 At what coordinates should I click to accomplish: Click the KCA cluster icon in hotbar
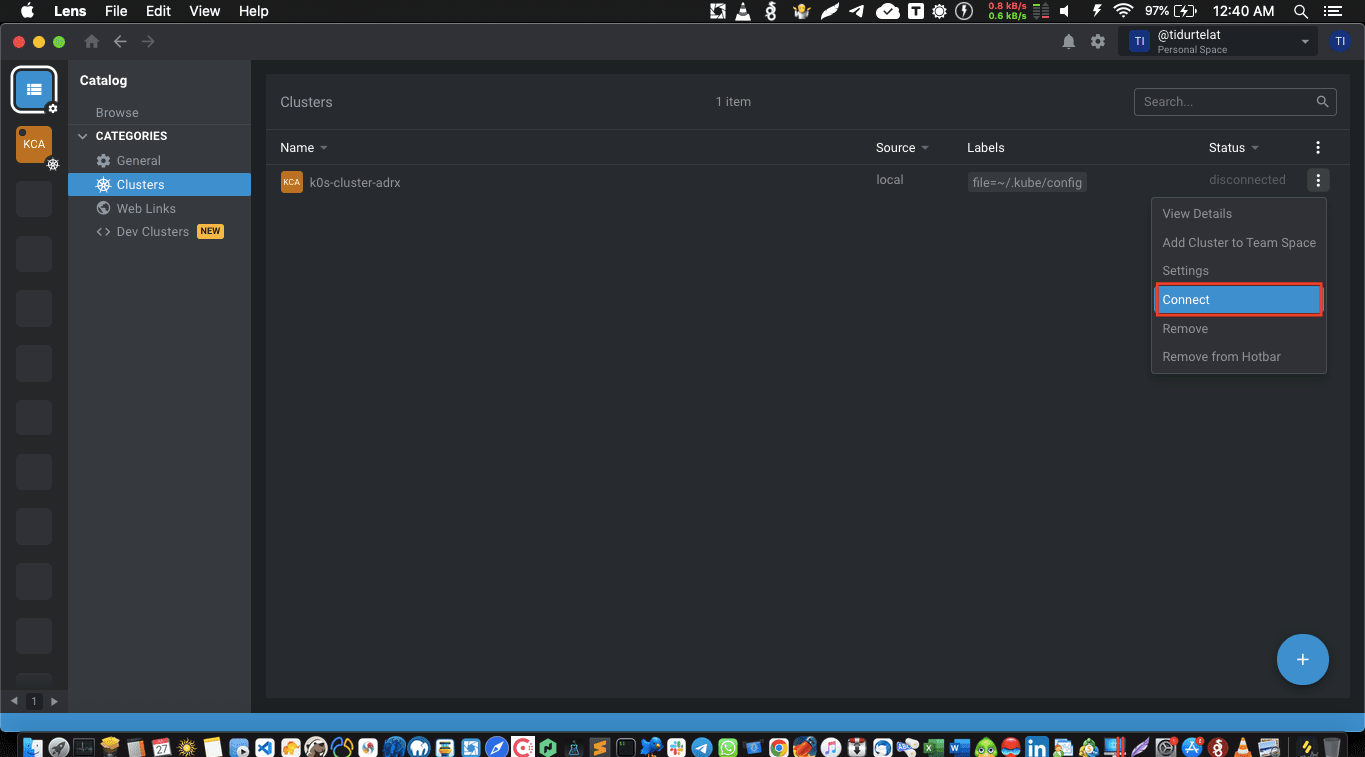[34, 144]
